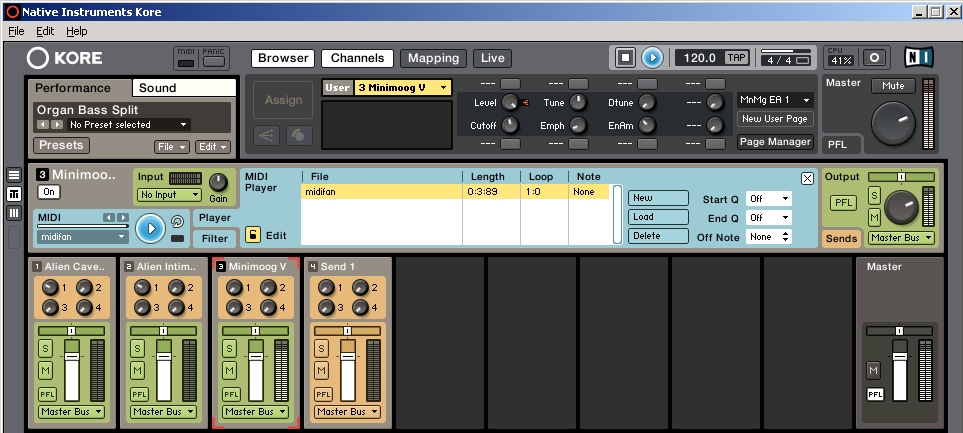Screen dimensions: 963x433
Task: Open the Performance Edit dropdown
Action: pos(212,147)
